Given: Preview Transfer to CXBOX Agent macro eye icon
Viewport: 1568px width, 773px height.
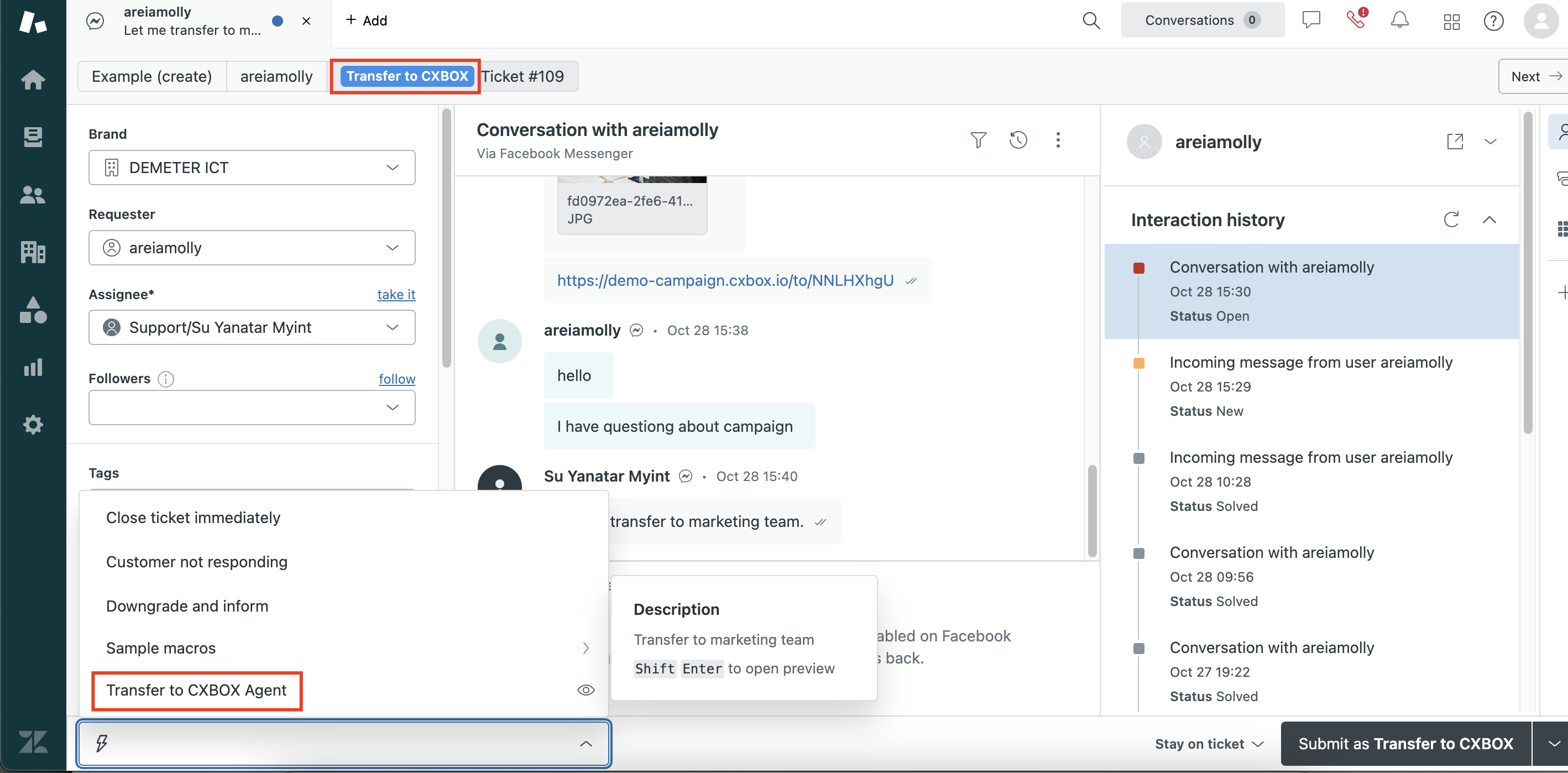Looking at the screenshot, I should 585,690.
